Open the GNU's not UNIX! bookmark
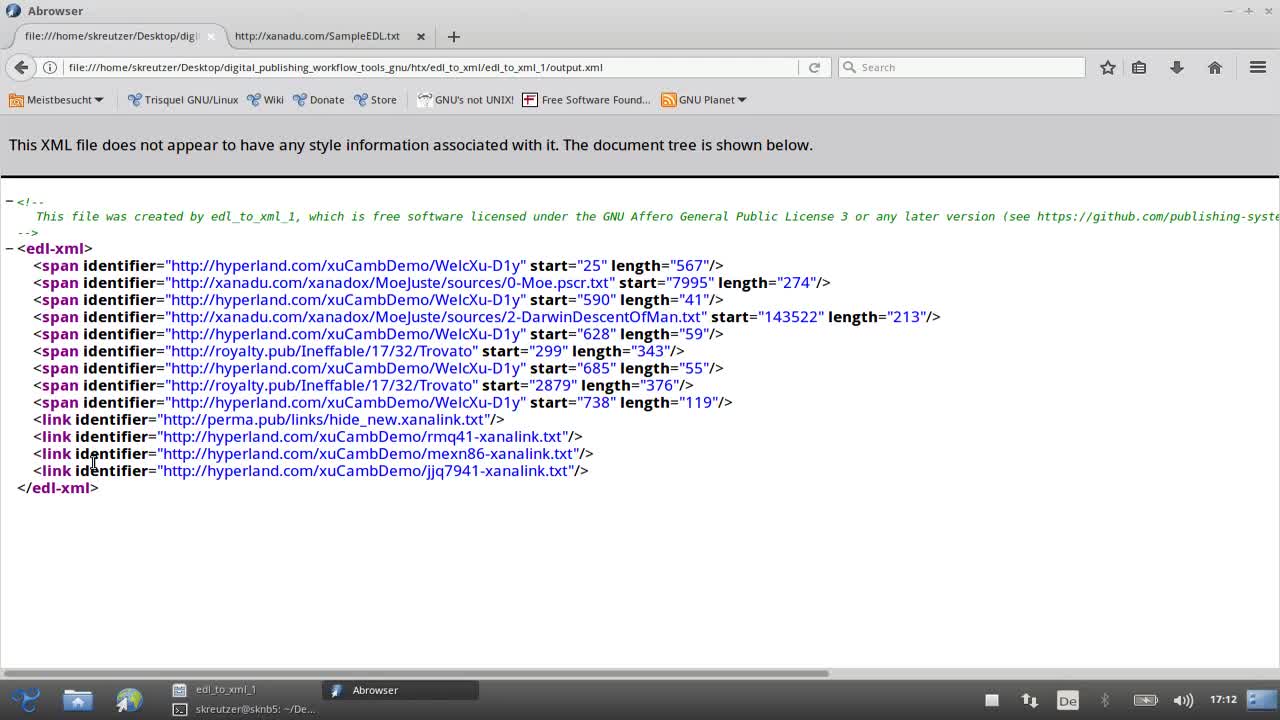 (465, 99)
